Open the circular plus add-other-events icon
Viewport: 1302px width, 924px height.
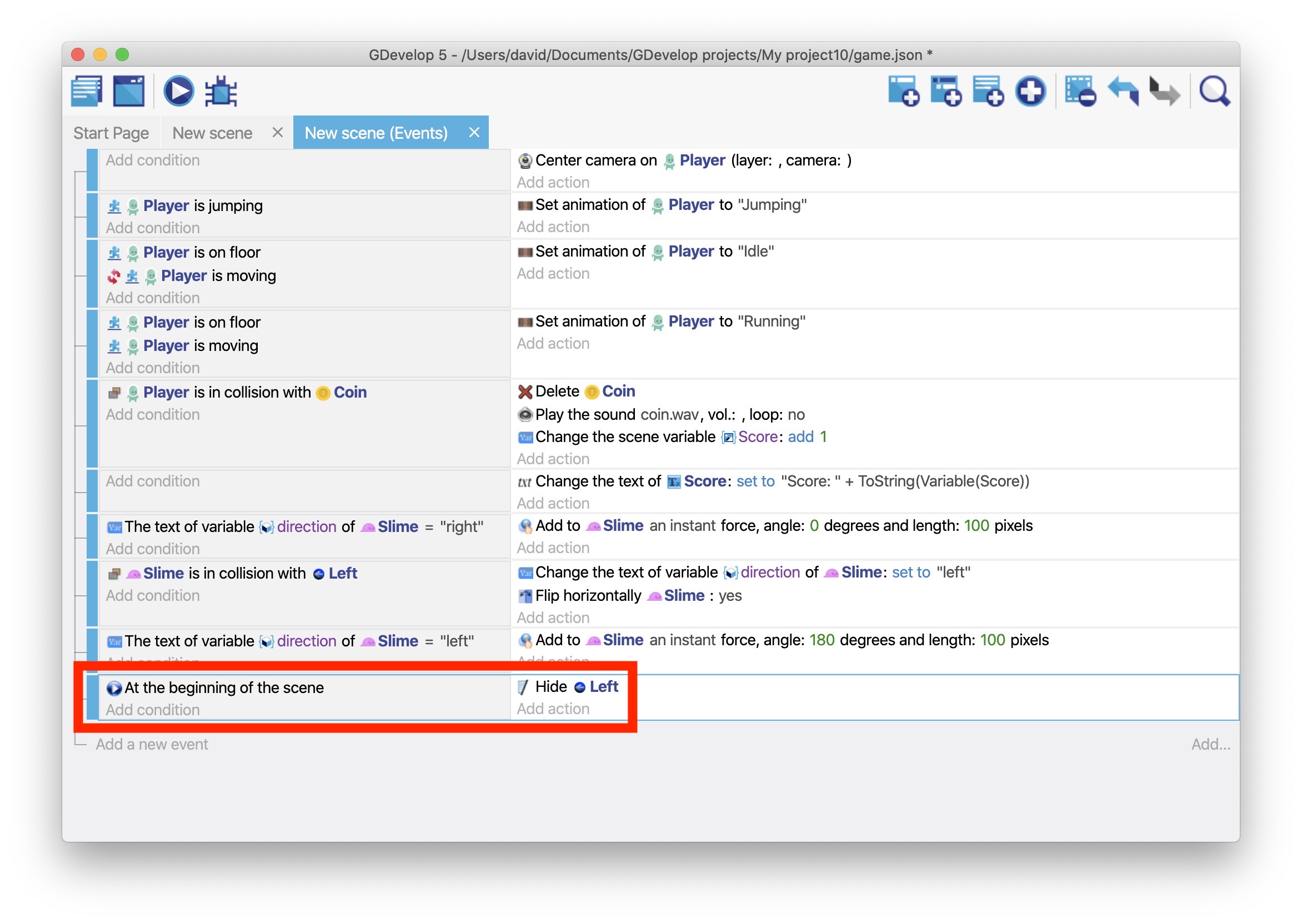click(1030, 91)
